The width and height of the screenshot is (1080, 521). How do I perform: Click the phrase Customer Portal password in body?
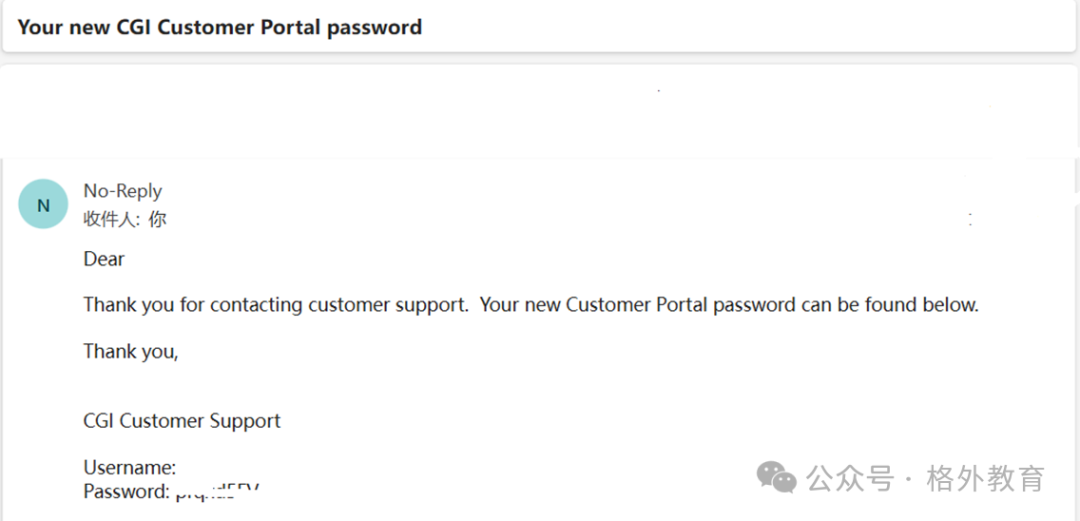pyautogui.click(x=681, y=305)
